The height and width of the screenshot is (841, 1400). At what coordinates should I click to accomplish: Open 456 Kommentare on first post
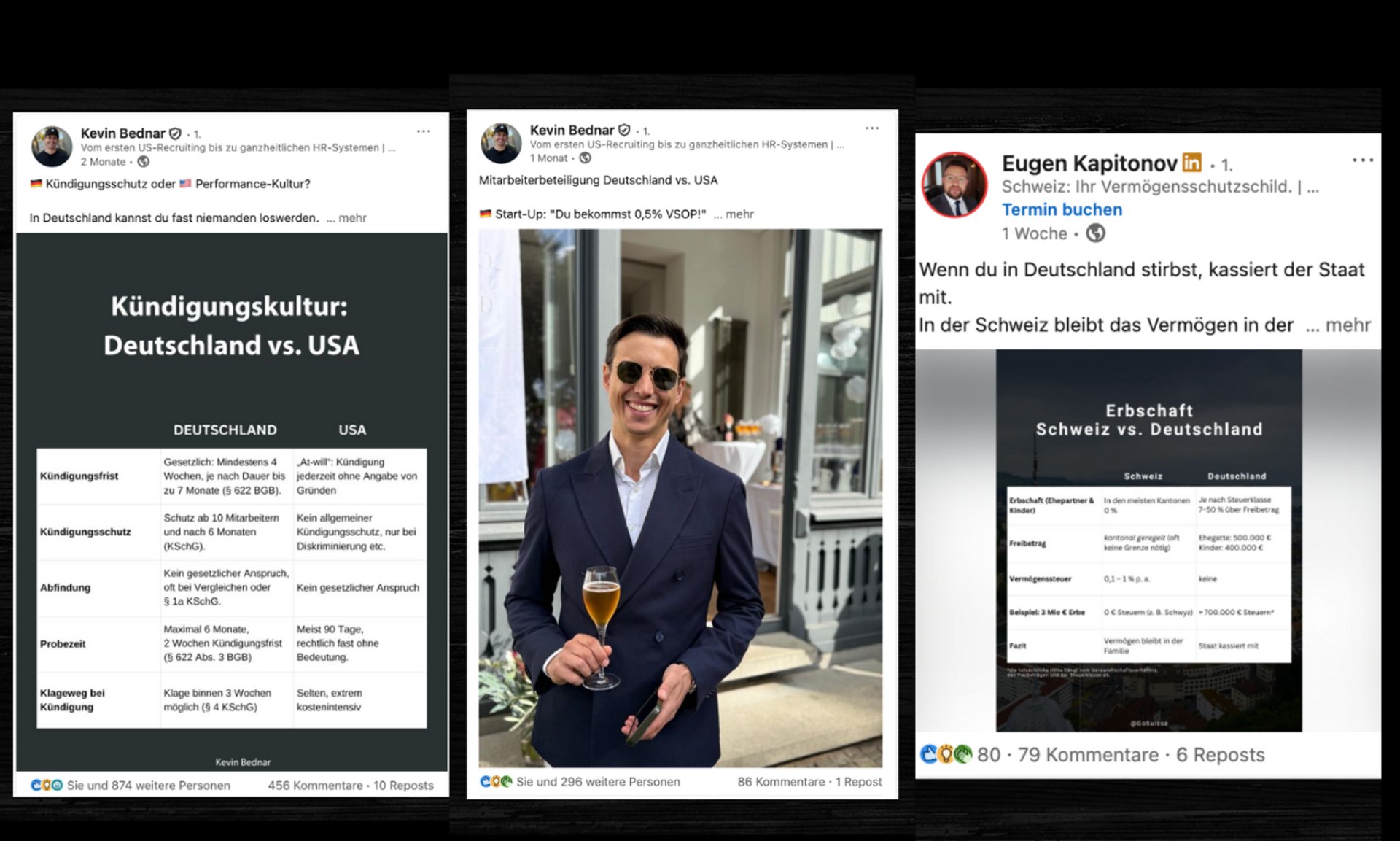[315, 786]
